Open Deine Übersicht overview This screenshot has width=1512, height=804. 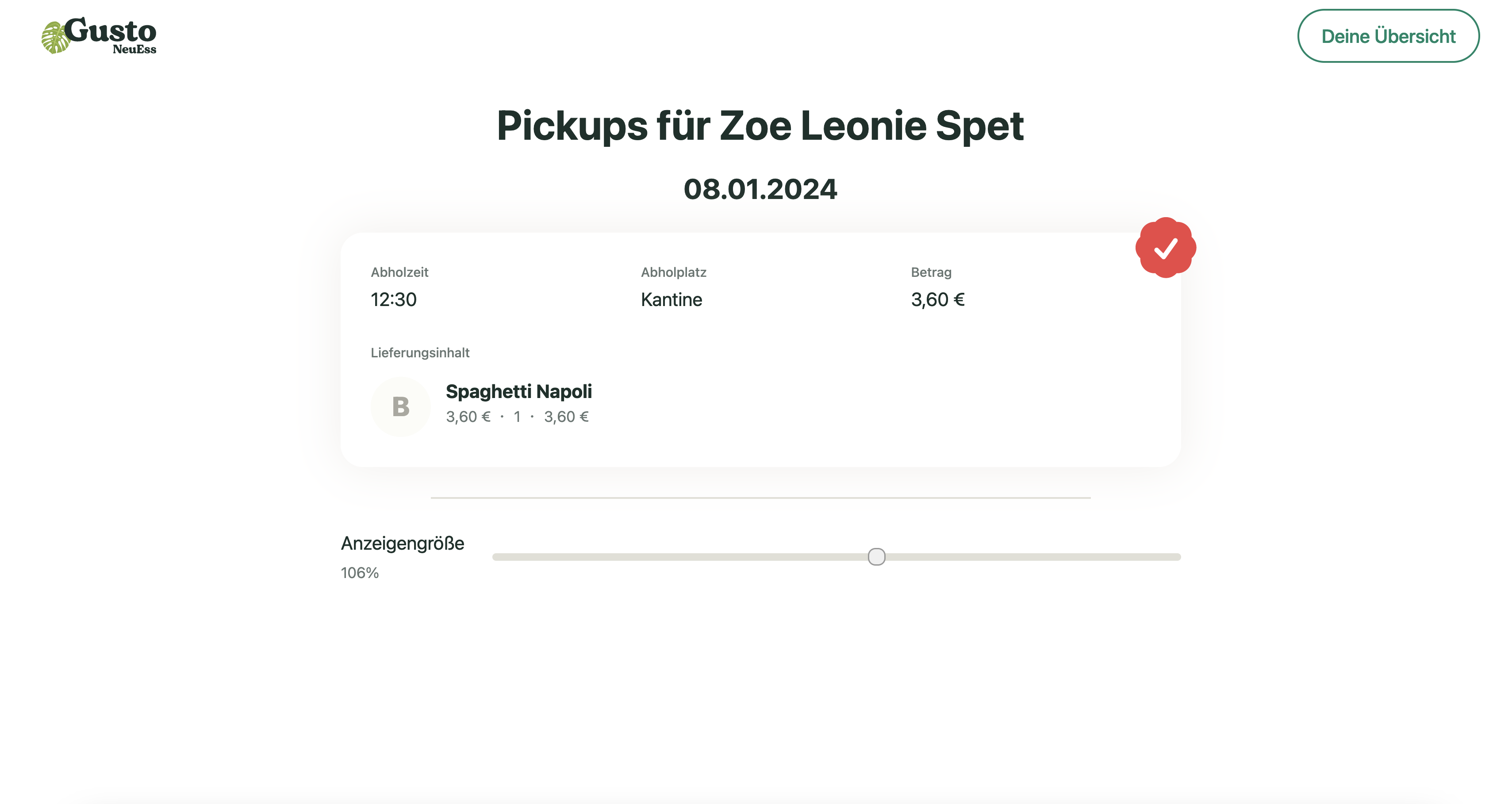(x=1388, y=36)
